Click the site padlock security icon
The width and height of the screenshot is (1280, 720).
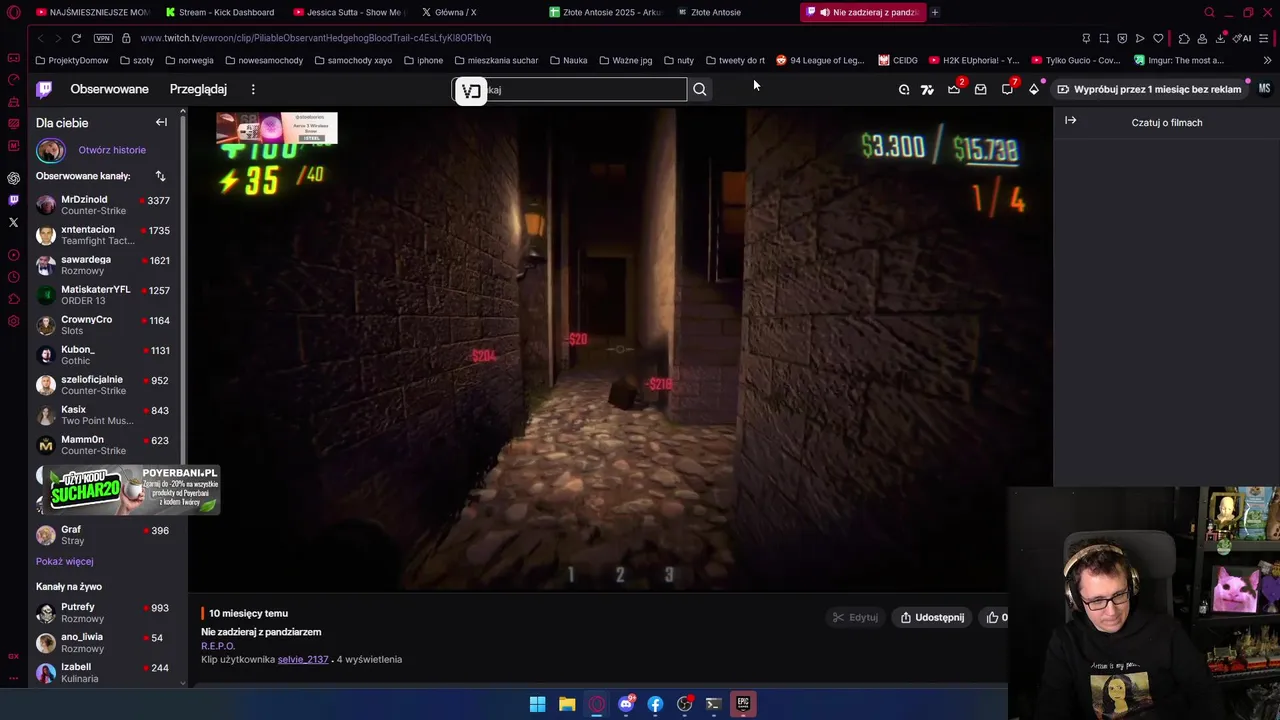(x=126, y=38)
